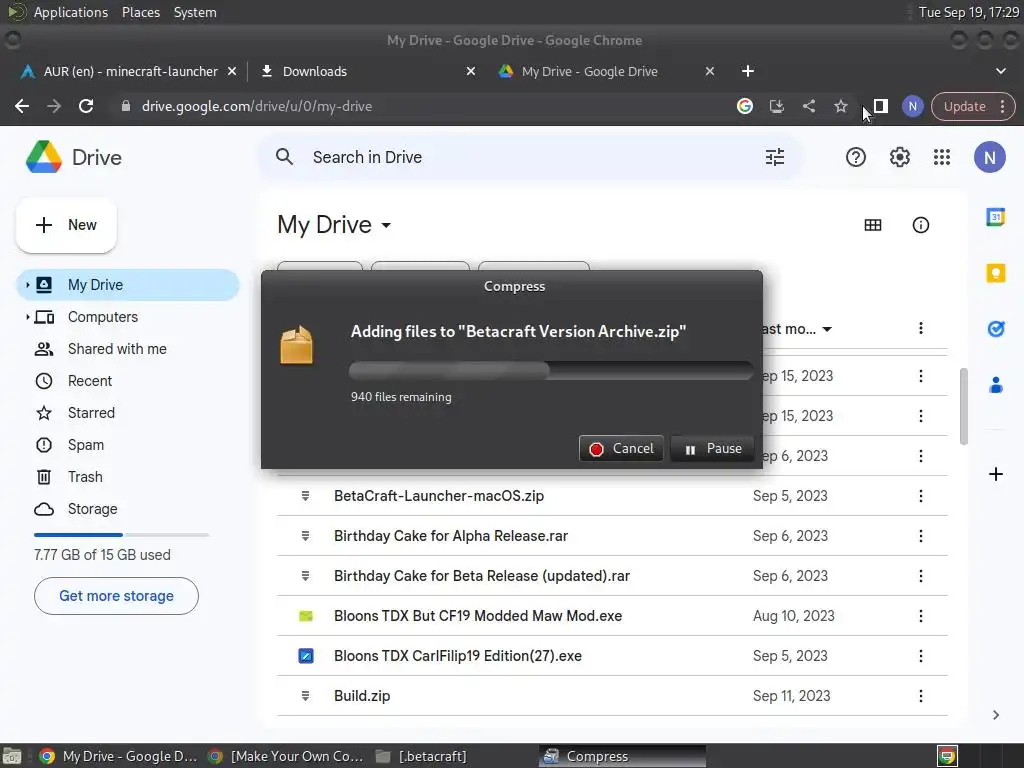Click Get more storage
The image size is (1024, 768).
(116, 596)
